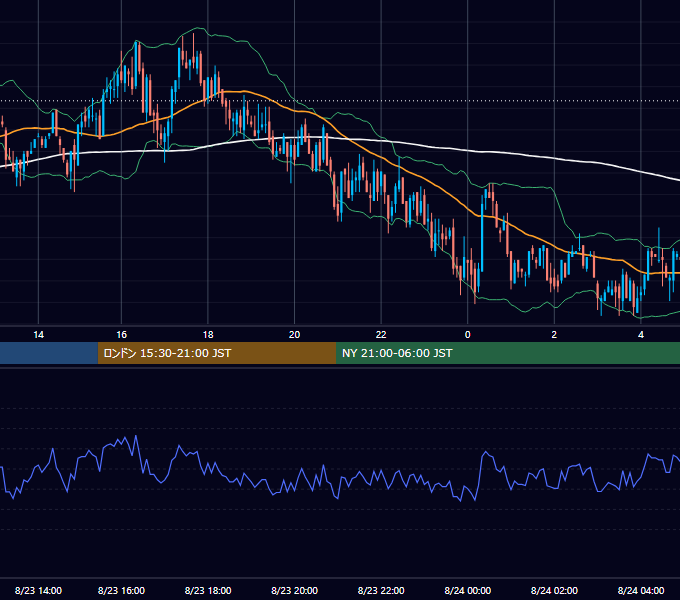The image size is (680, 600).
Task: Click the 8/23 14:00 date label
Action: [38, 590]
